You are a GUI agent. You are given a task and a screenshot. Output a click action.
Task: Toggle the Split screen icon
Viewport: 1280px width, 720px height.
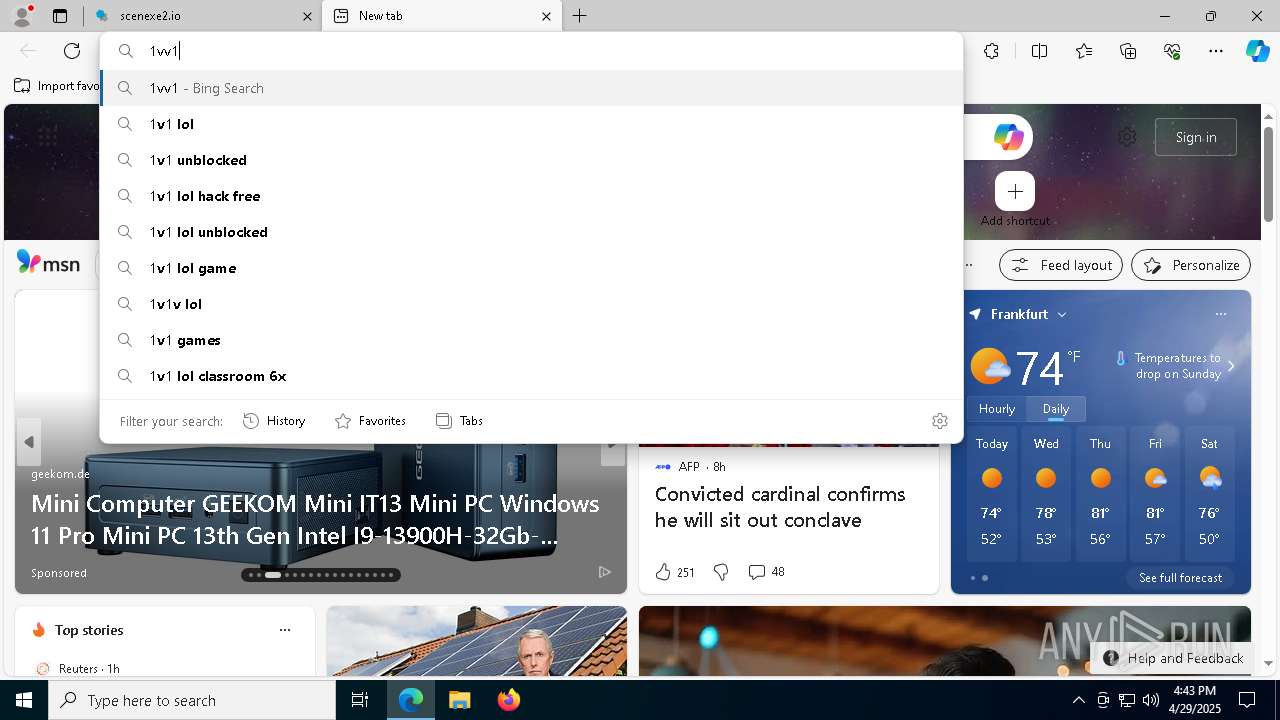pyautogui.click(x=1039, y=51)
